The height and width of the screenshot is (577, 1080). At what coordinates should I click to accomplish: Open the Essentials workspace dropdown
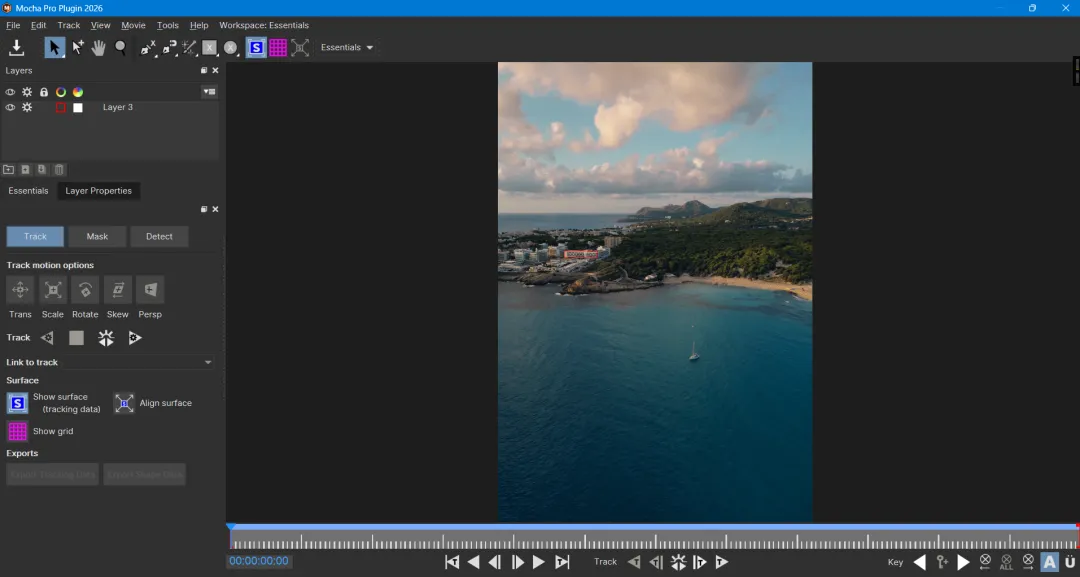347,47
